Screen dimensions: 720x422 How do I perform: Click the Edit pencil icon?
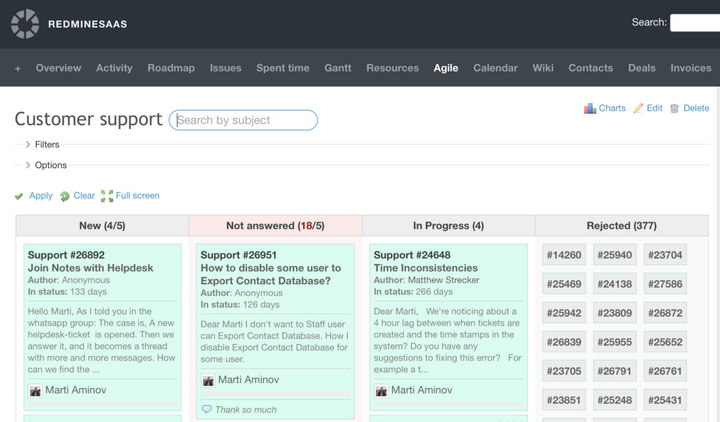(x=638, y=108)
